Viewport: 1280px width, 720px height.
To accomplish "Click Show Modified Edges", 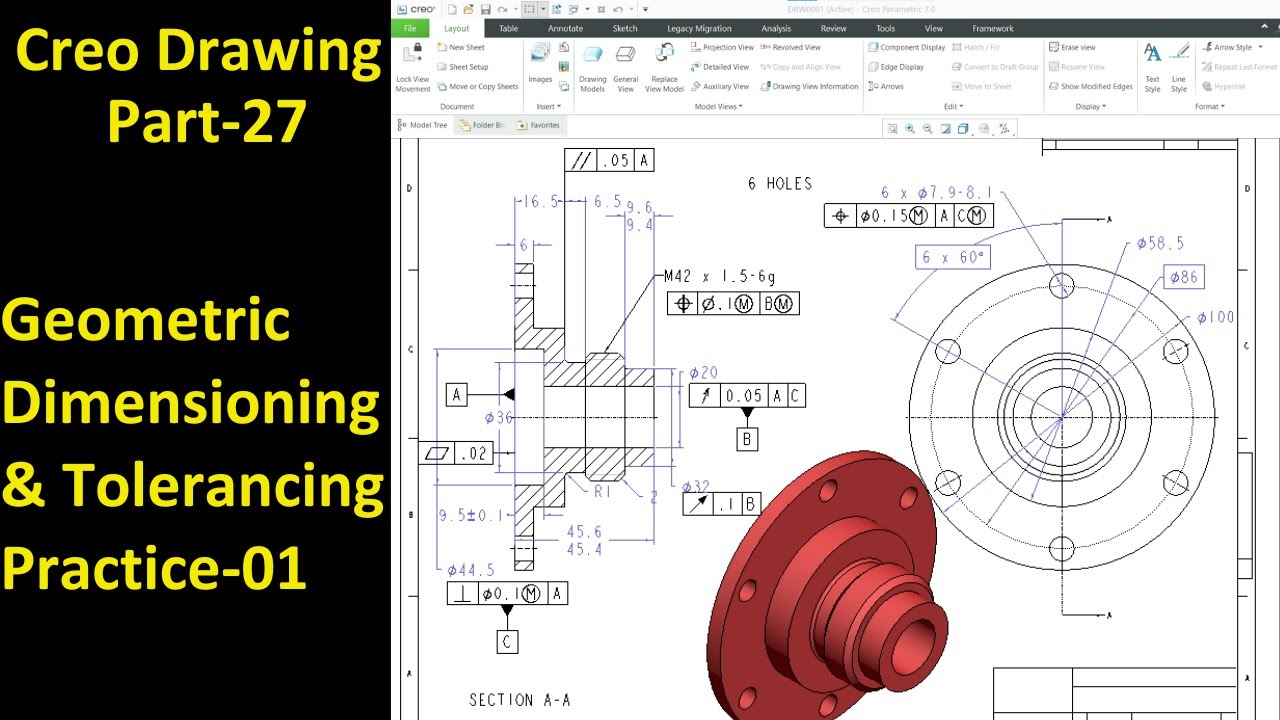I will (1090, 86).
